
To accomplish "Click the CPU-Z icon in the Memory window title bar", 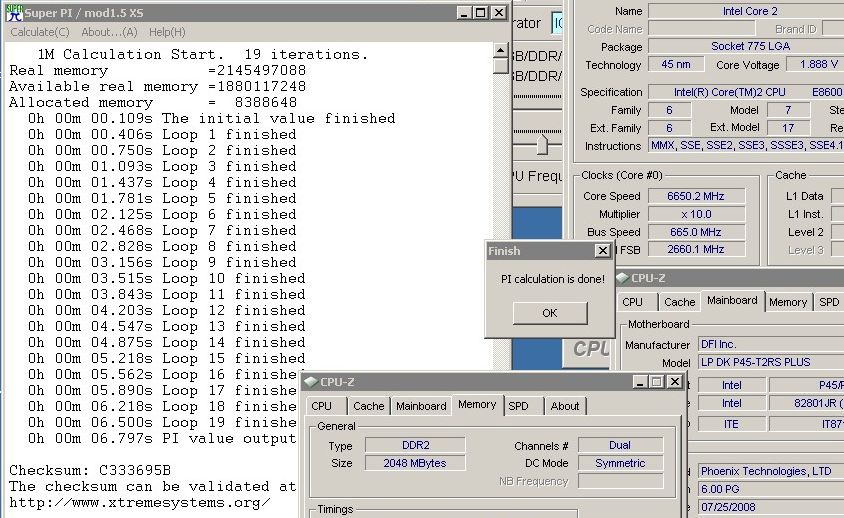I will [x=309, y=382].
